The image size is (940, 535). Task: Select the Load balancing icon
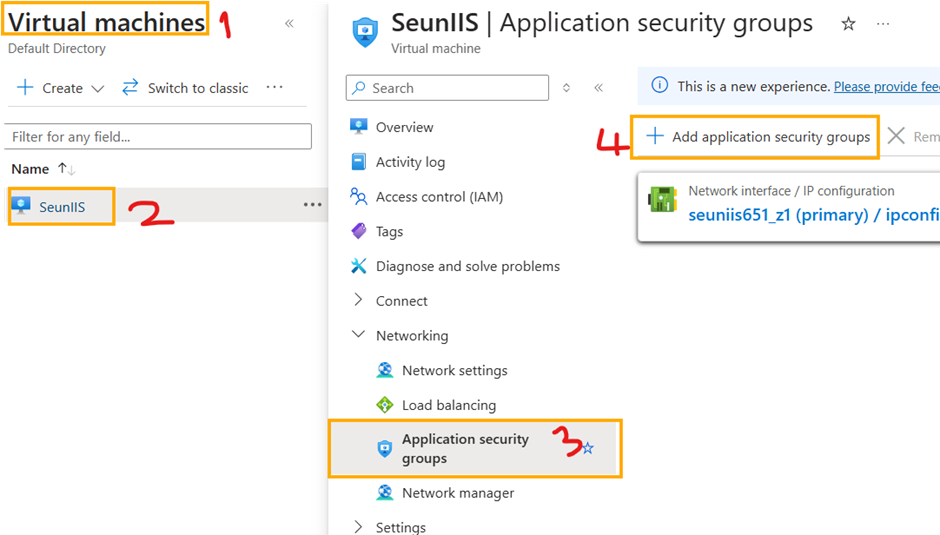[x=385, y=405]
